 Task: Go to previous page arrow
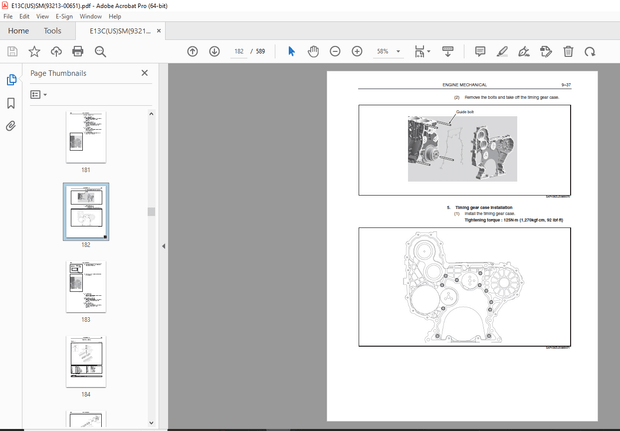pyautogui.click(x=193, y=51)
